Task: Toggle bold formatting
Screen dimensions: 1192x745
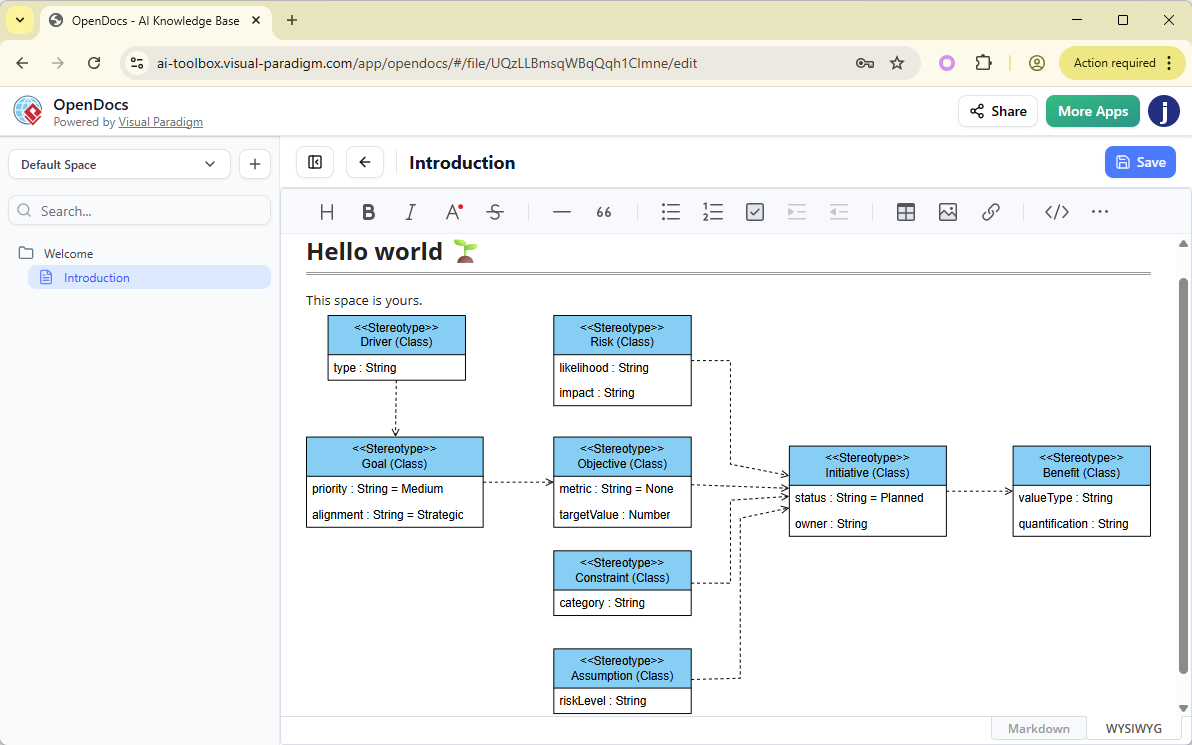Action: (x=368, y=211)
